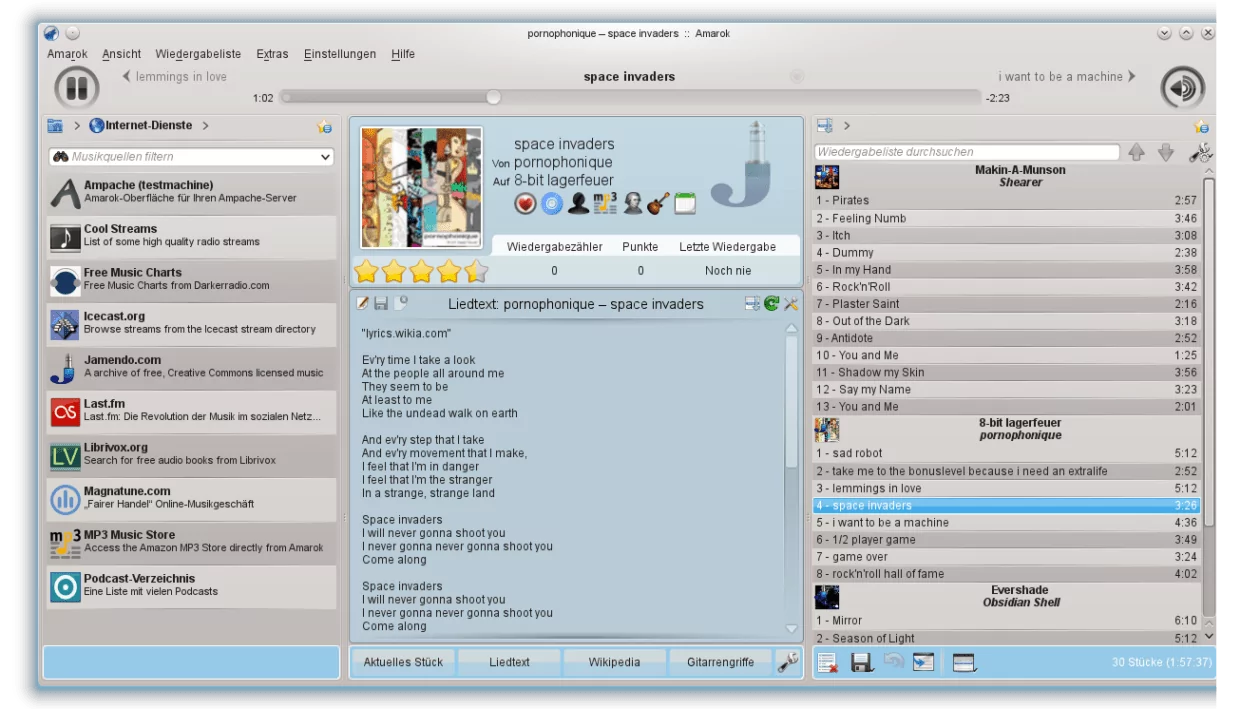Open Cool Streams service
The height and width of the screenshot is (709, 1260).
point(192,236)
